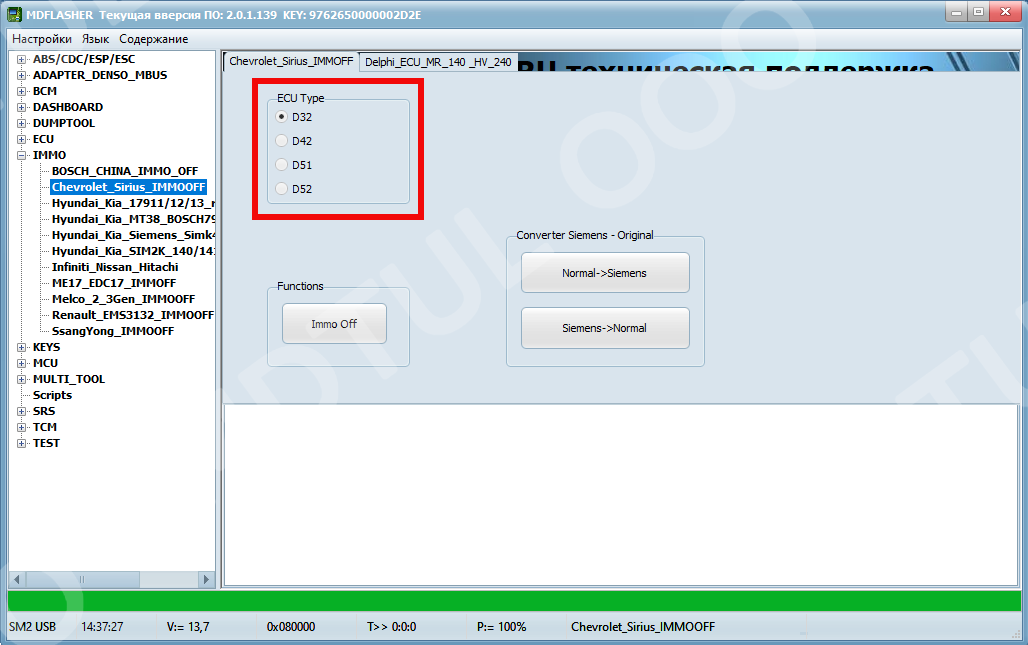This screenshot has height=645, width=1028.
Task: Select the D51 ECU type radio button
Action: click(x=282, y=164)
